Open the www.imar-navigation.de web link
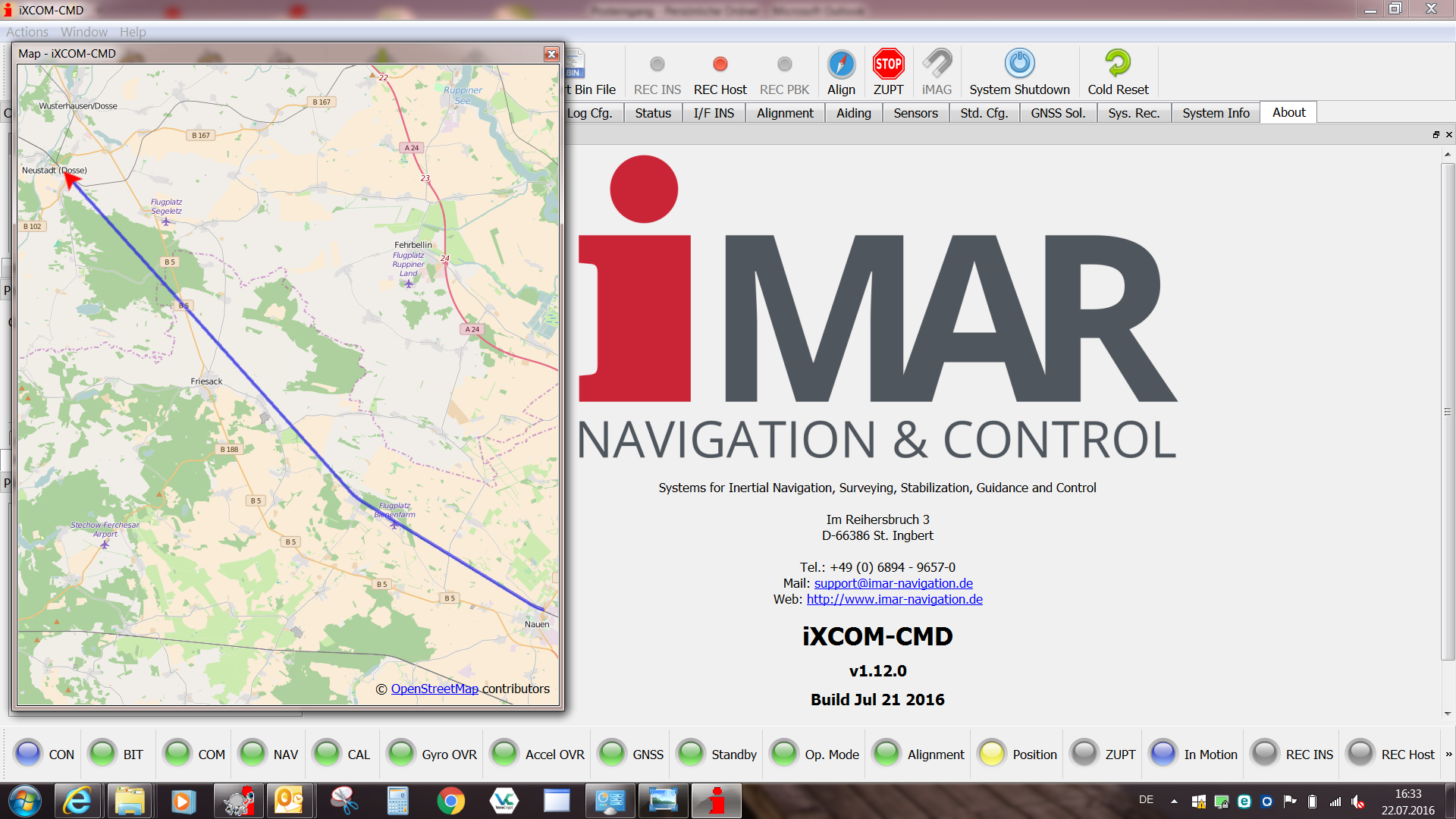The width and height of the screenshot is (1456, 819). click(x=894, y=599)
